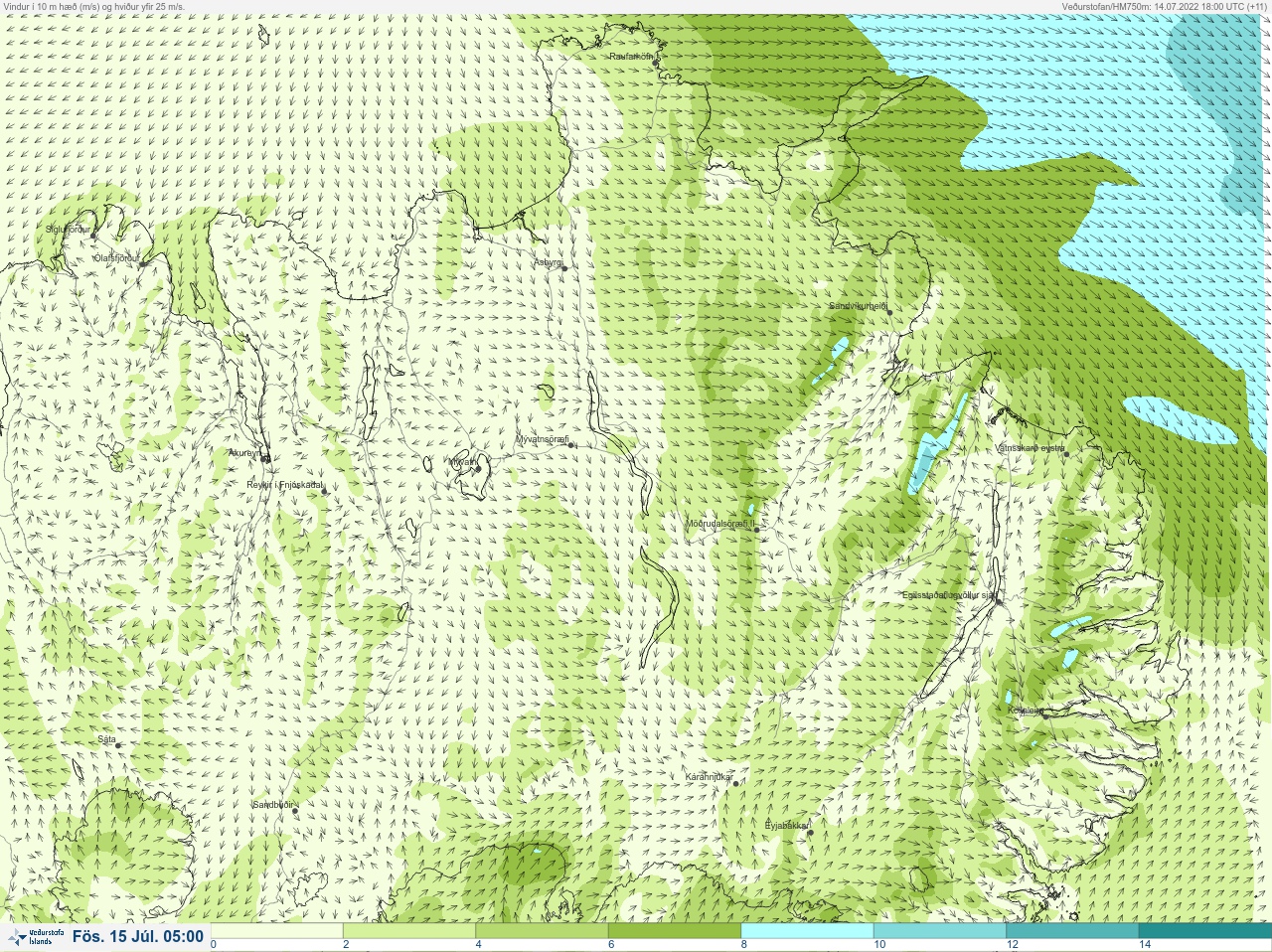Click the forecast time Fös. 15 Júl. 05:00
This screenshot has height=952, width=1272.
137,937
